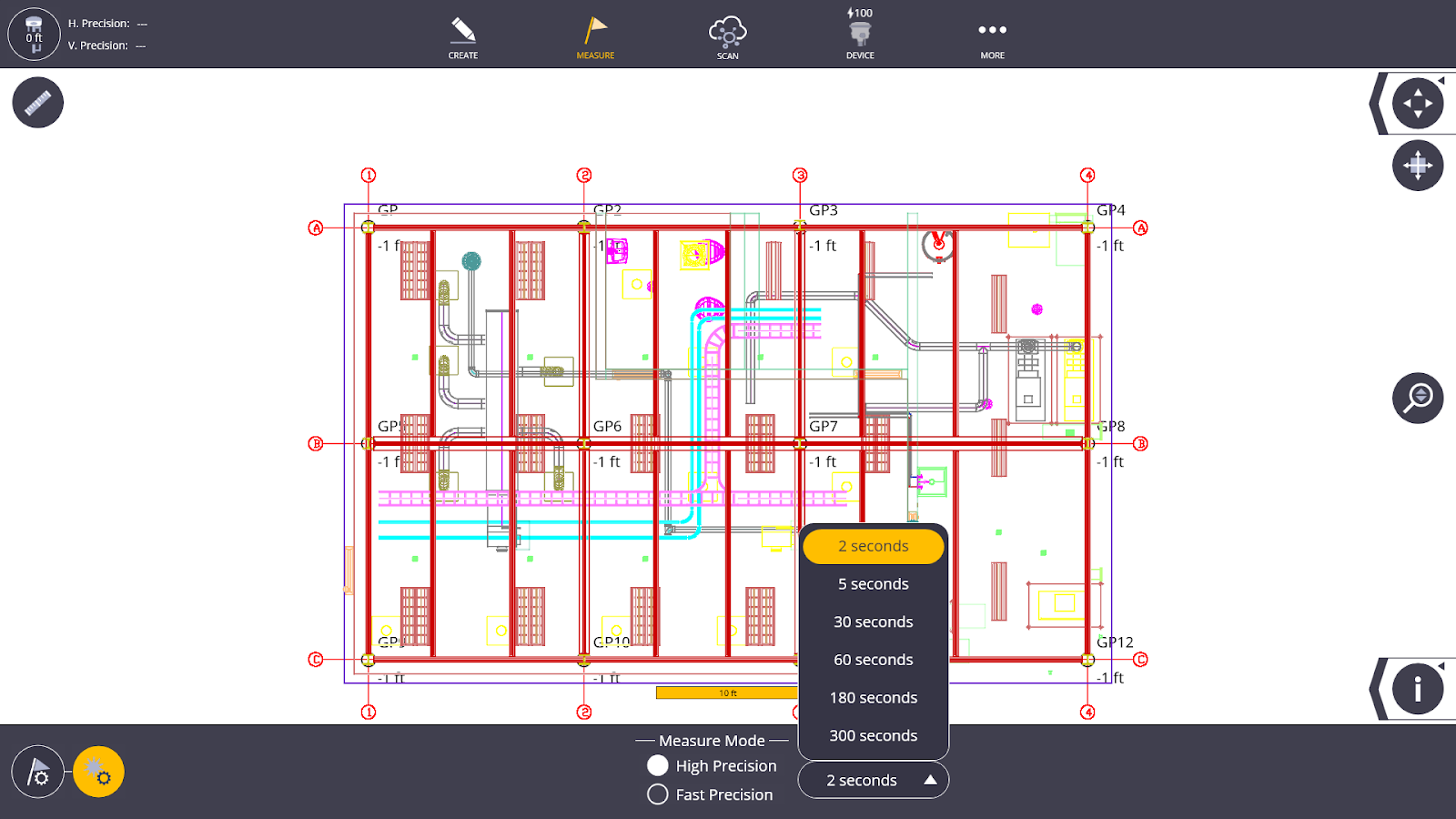The width and height of the screenshot is (1456, 819).
Task: Choose 30 seconds from duration list
Action: click(x=873, y=622)
